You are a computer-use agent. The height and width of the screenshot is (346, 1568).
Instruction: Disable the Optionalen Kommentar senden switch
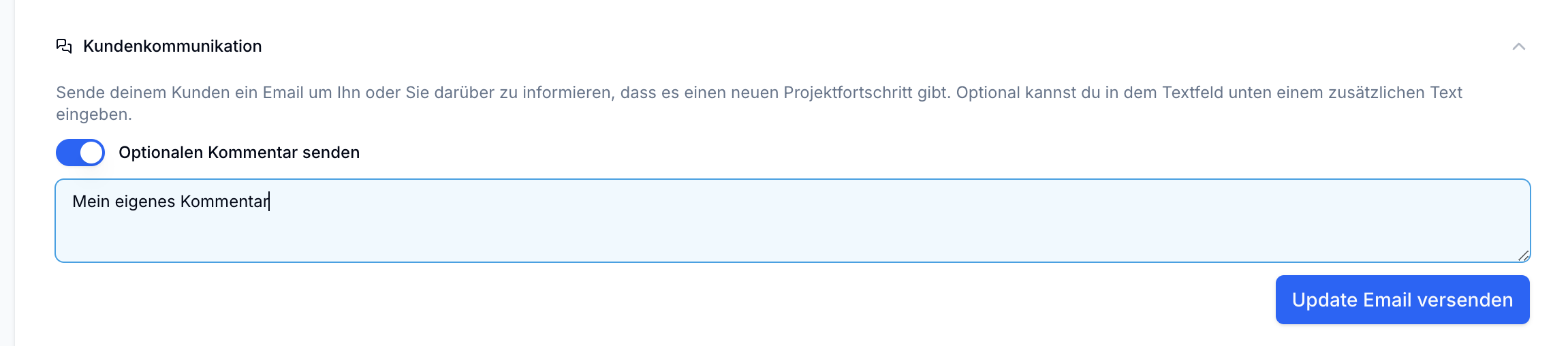[x=80, y=153]
